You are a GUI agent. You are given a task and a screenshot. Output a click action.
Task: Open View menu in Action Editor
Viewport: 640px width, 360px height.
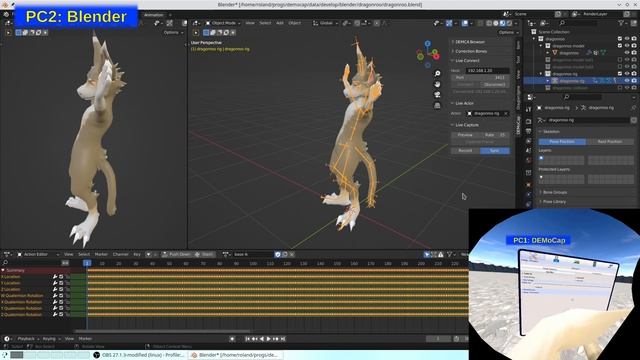[x=69, y=254]
